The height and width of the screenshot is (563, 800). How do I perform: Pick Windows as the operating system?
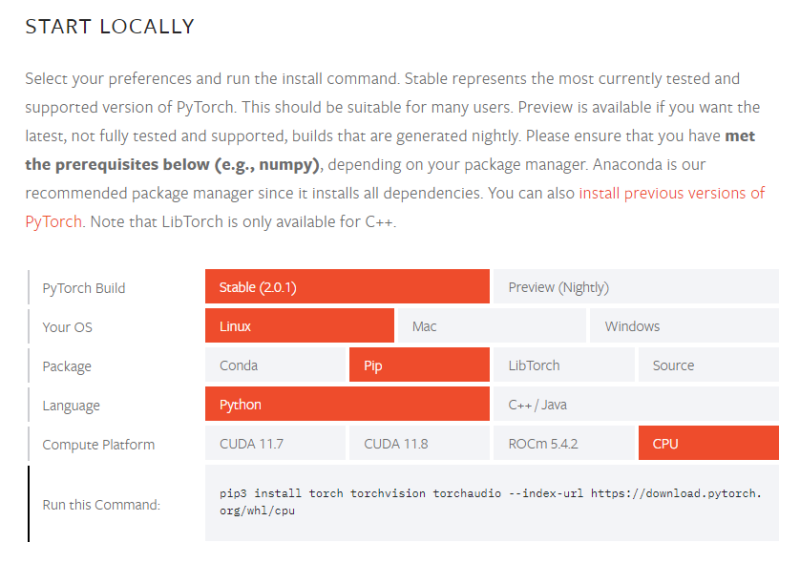click(x=684, y=326)
